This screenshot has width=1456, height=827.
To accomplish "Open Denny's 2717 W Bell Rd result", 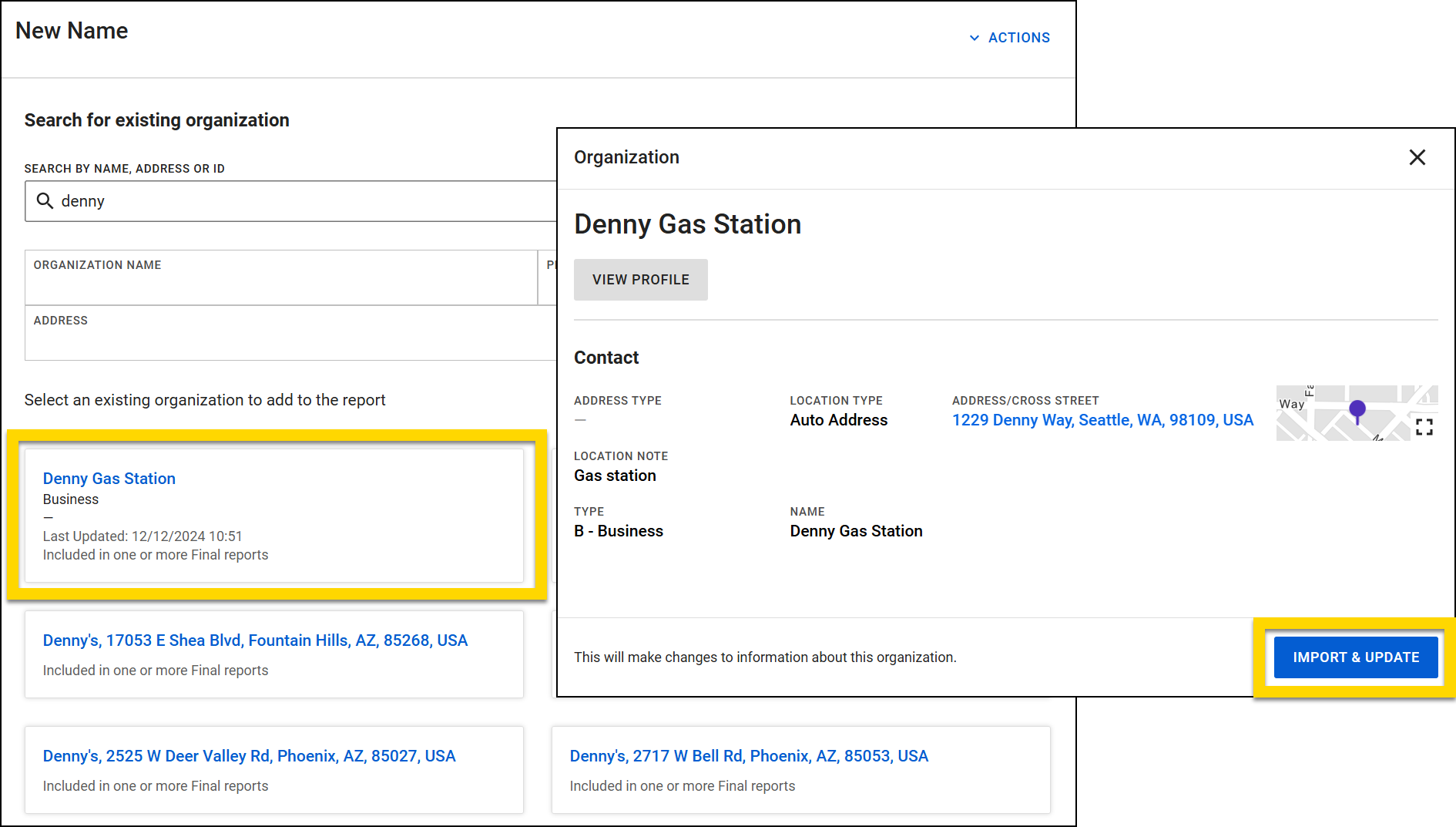I will pos(749,756).
